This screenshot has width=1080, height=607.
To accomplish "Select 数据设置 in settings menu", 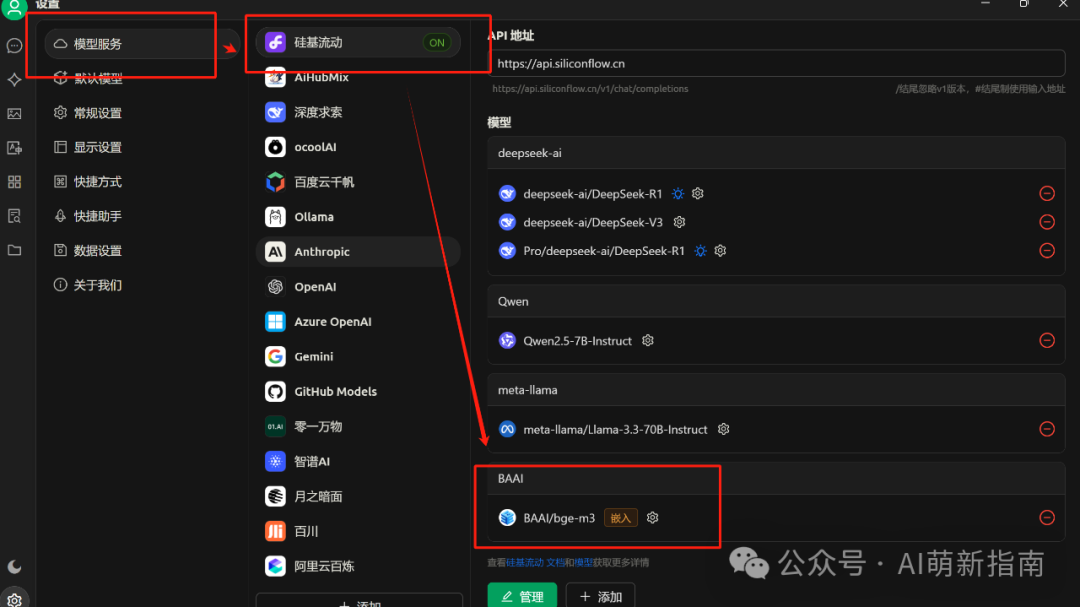I will (x=142, y=251).
